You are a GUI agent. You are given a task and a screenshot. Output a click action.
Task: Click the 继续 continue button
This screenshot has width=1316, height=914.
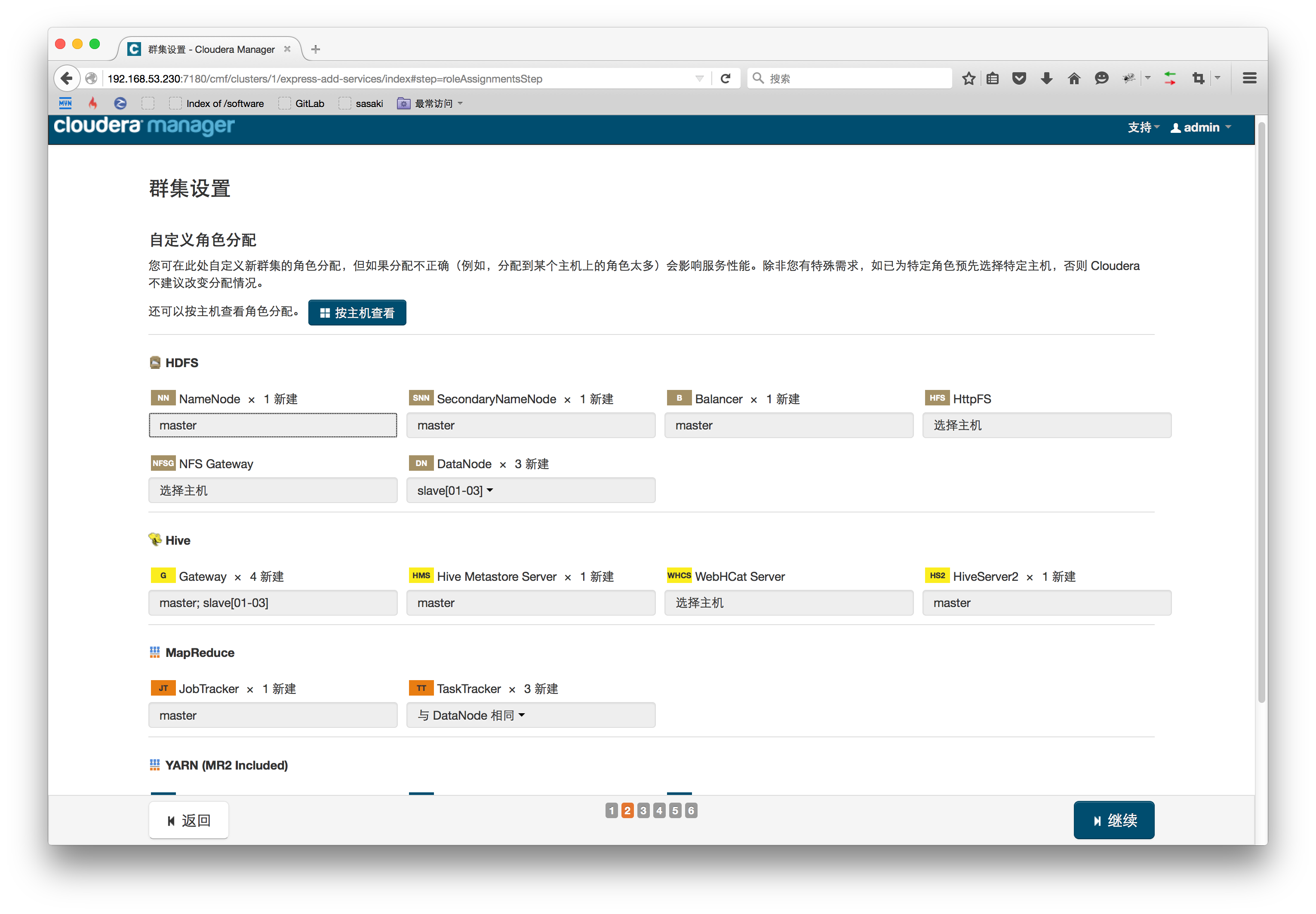pyautogui.click(x=1113, y=820)
